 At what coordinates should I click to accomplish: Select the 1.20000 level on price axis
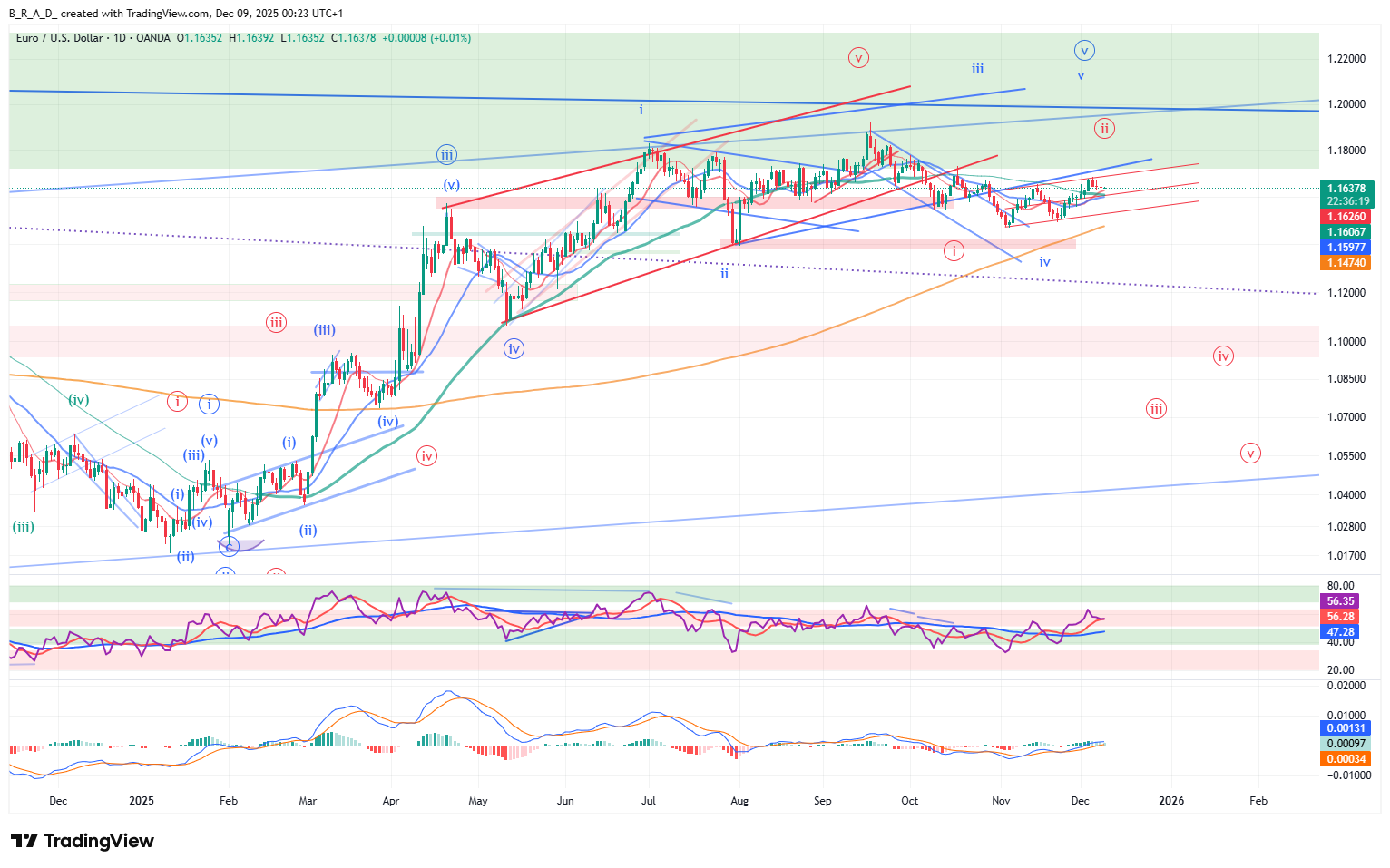point(1346,104)
